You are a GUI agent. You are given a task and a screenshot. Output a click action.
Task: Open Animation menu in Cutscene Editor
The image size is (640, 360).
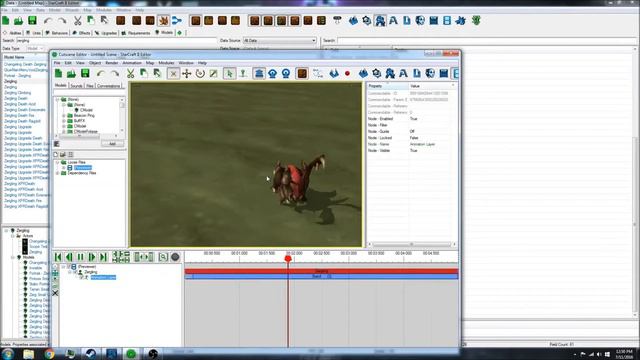(x=132, y=63)
